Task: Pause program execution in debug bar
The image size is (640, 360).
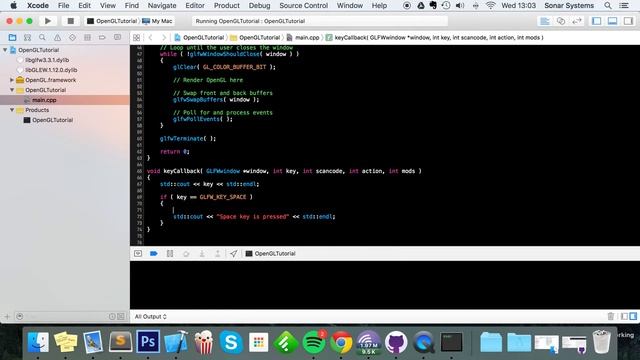Action: pyautogui.click(x=170, y=253)
